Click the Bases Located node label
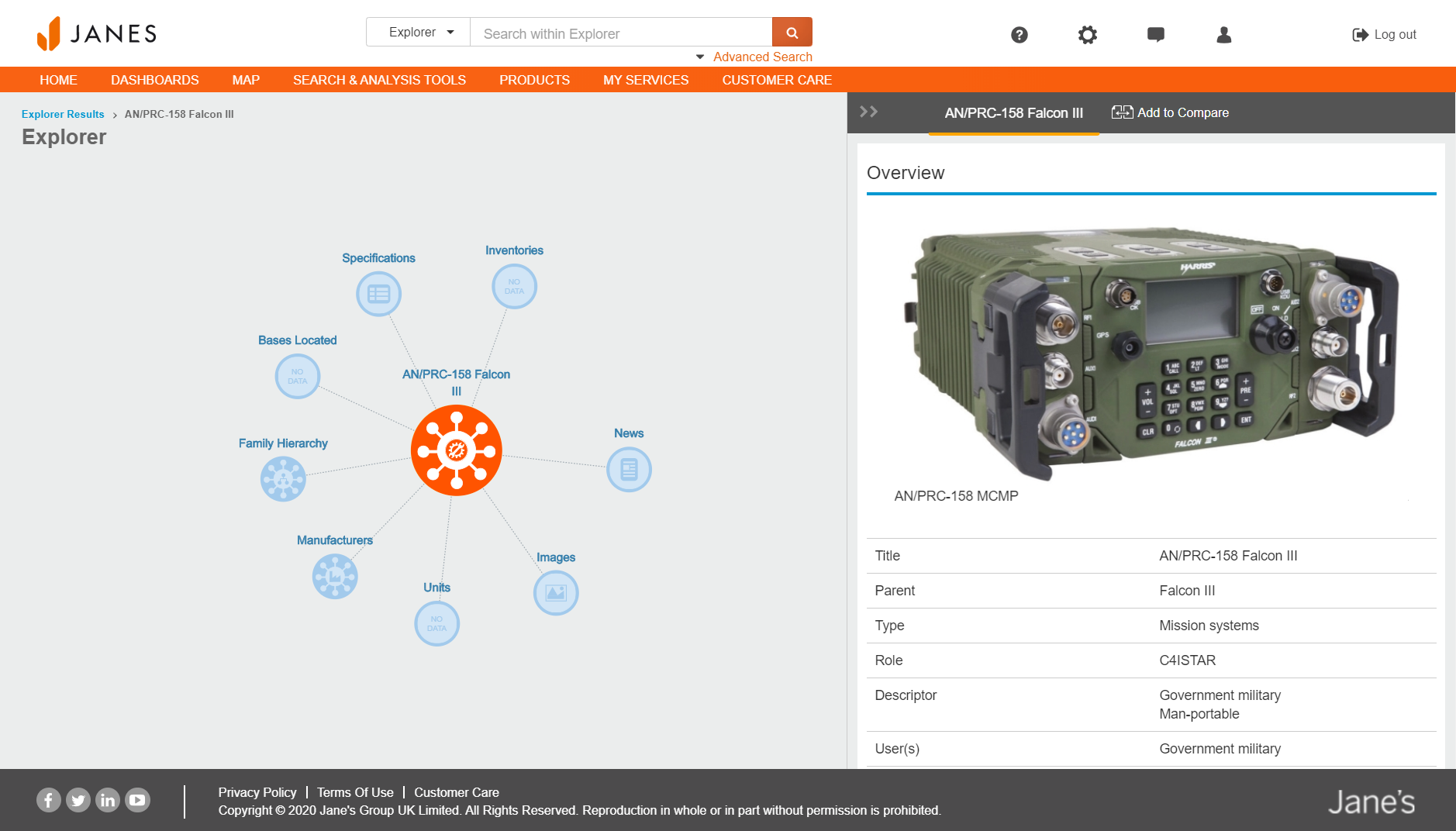The height and width of the screenshot is (831, 1456). click(298, 340)
